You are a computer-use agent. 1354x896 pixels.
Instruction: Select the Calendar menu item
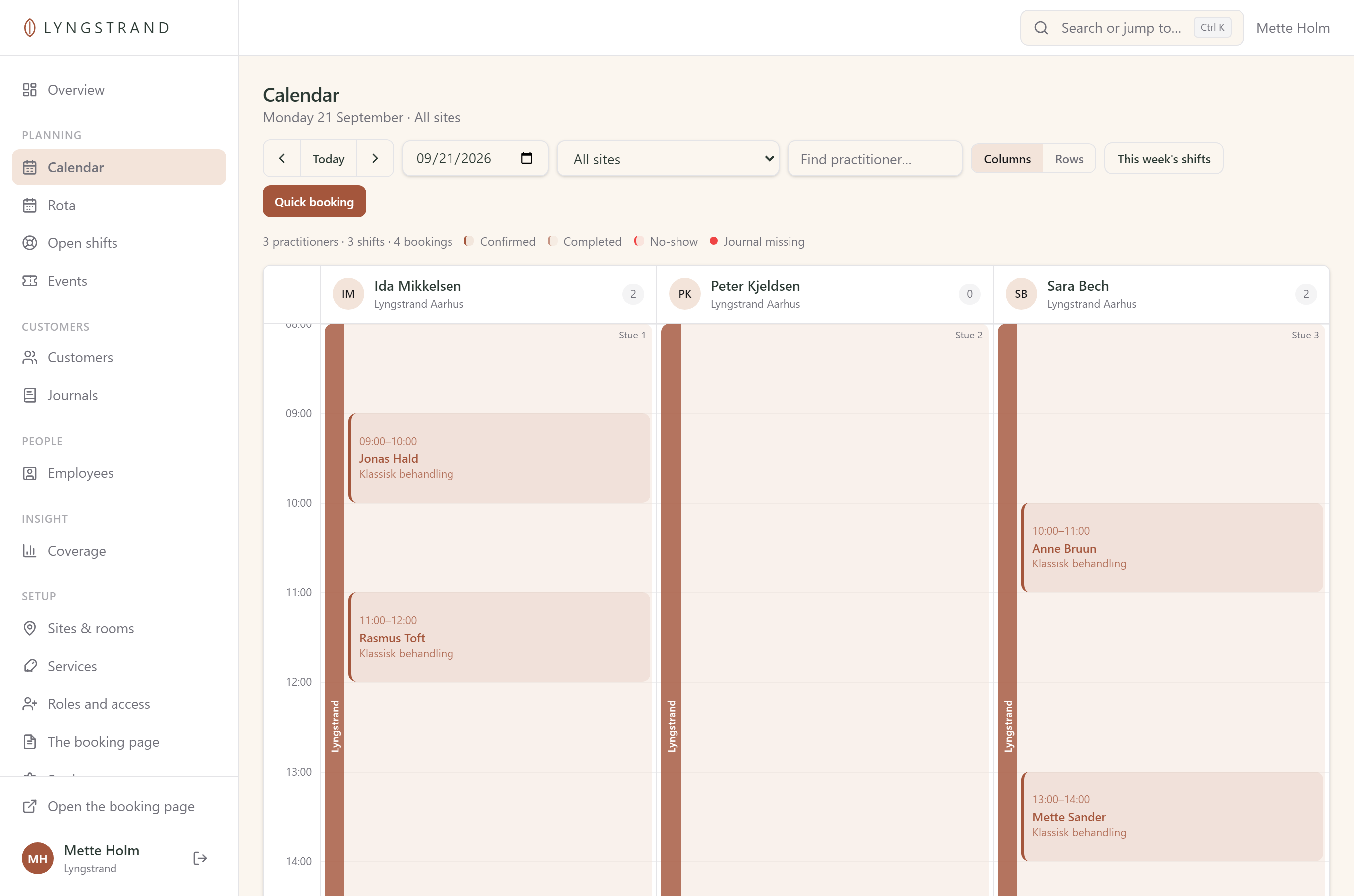tap(119, 167)
